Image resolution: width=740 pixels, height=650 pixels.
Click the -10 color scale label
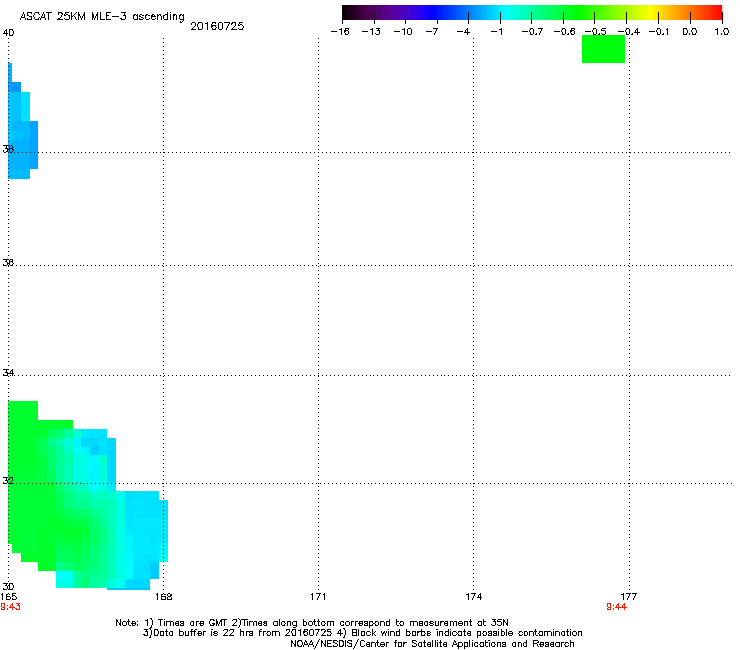(x=403, y=32)
